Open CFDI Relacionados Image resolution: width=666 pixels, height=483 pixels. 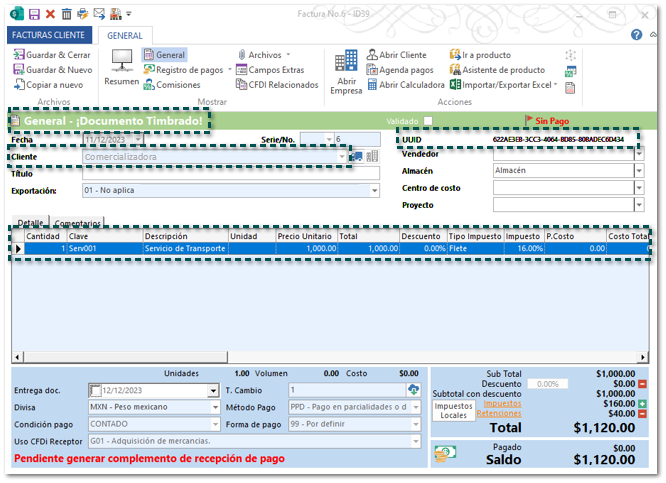(241, 86)
